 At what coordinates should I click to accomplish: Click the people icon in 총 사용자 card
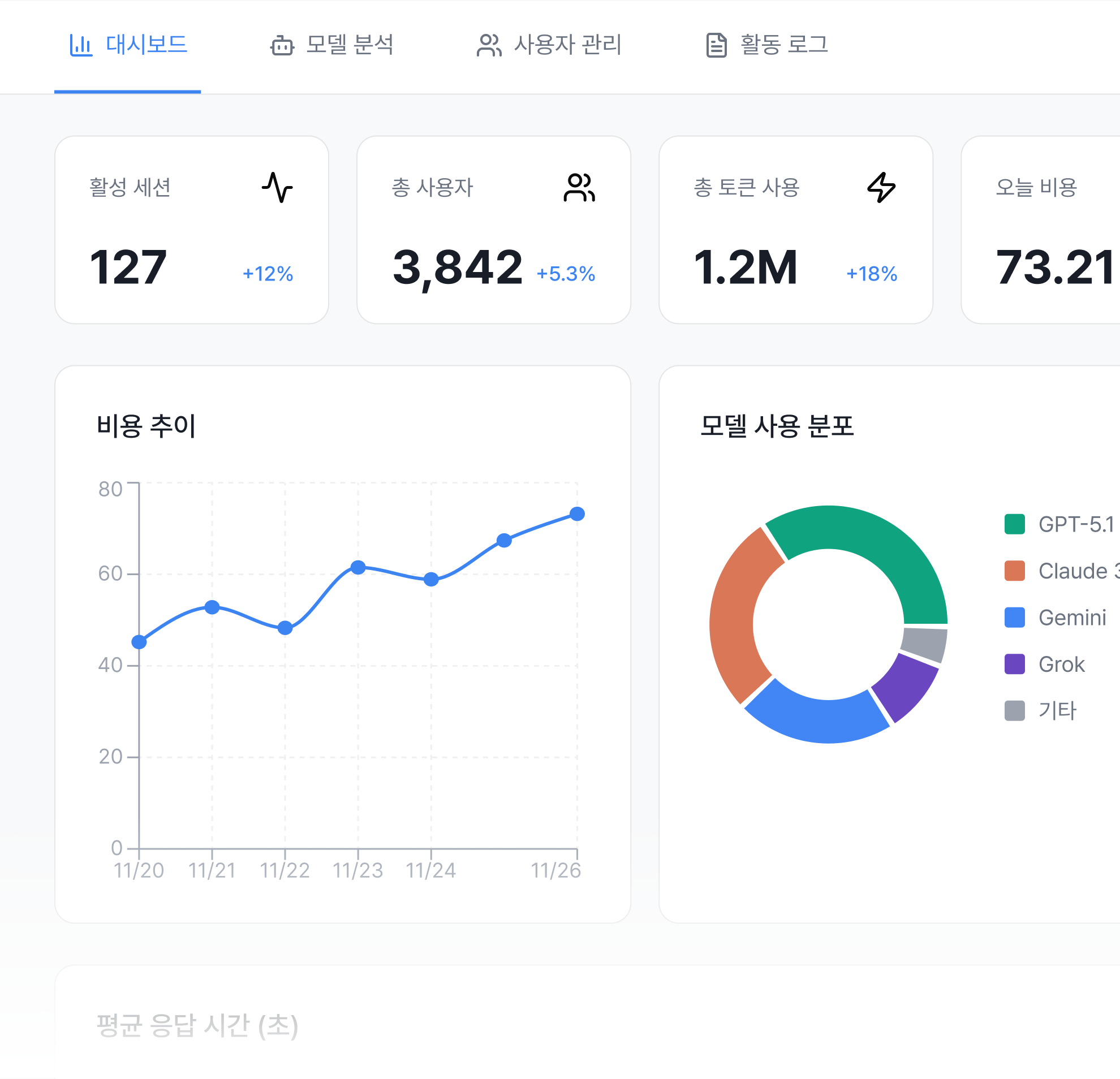tap(579, 187)
